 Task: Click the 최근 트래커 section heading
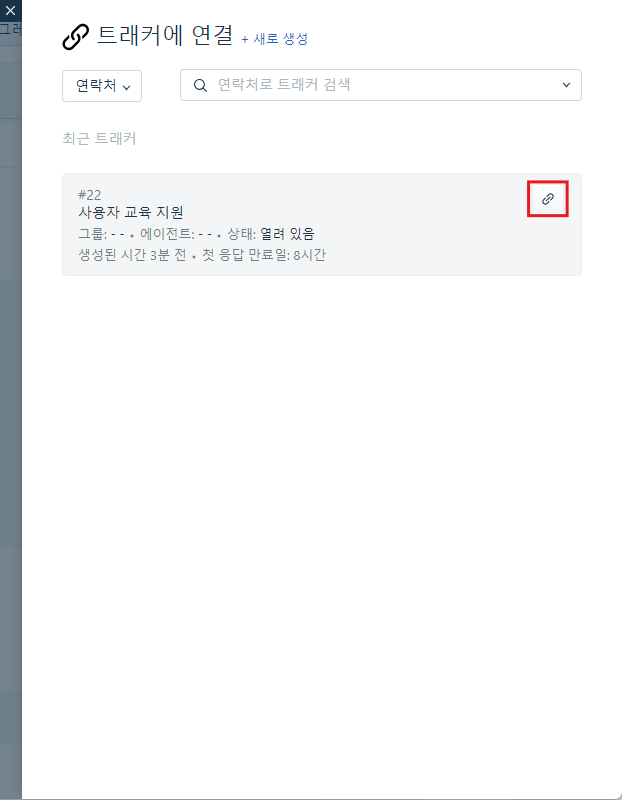click(x=99, y=138)
